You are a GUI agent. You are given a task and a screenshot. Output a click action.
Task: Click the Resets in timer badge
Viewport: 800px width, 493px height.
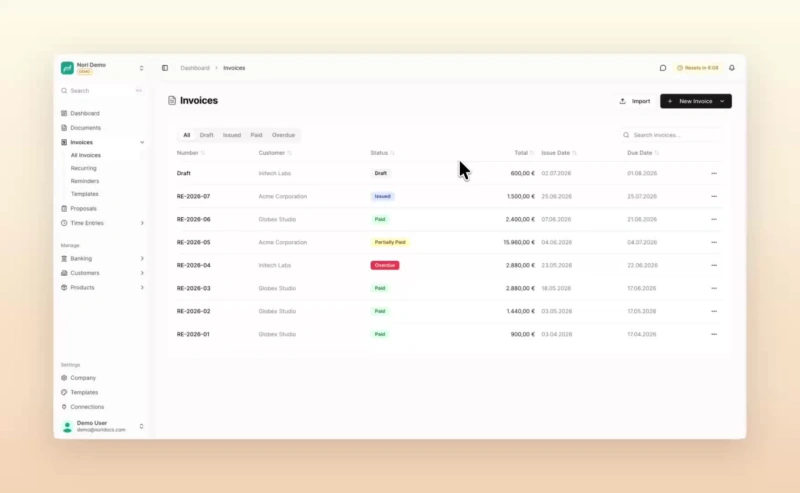pyautogui.click(x=697, y=68)
